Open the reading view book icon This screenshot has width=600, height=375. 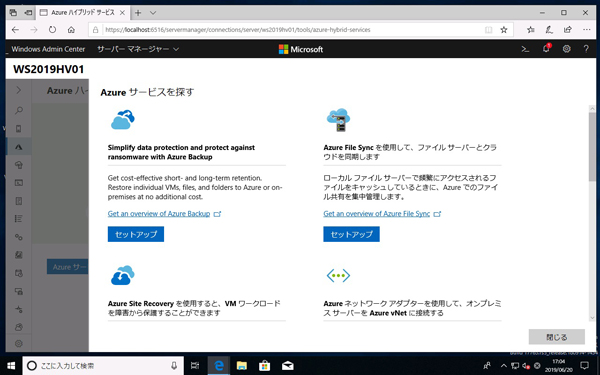point(489,30)
